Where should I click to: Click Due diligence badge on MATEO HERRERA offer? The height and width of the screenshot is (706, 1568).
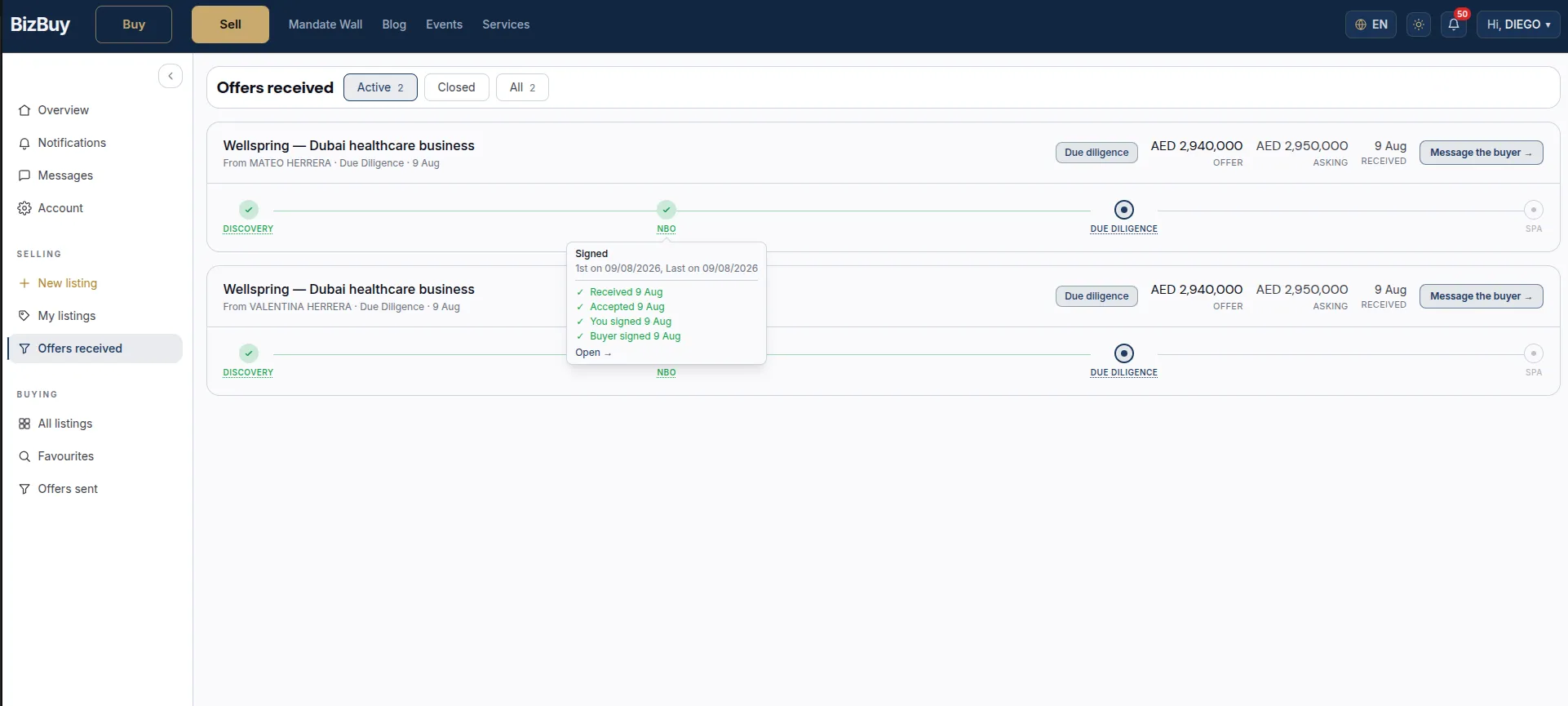1096,153
